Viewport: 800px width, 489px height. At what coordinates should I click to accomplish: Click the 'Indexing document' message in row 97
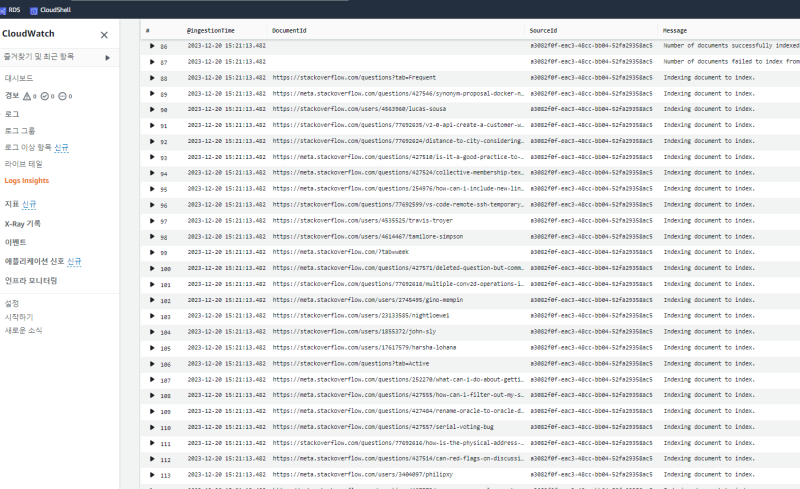click(709, 221)
